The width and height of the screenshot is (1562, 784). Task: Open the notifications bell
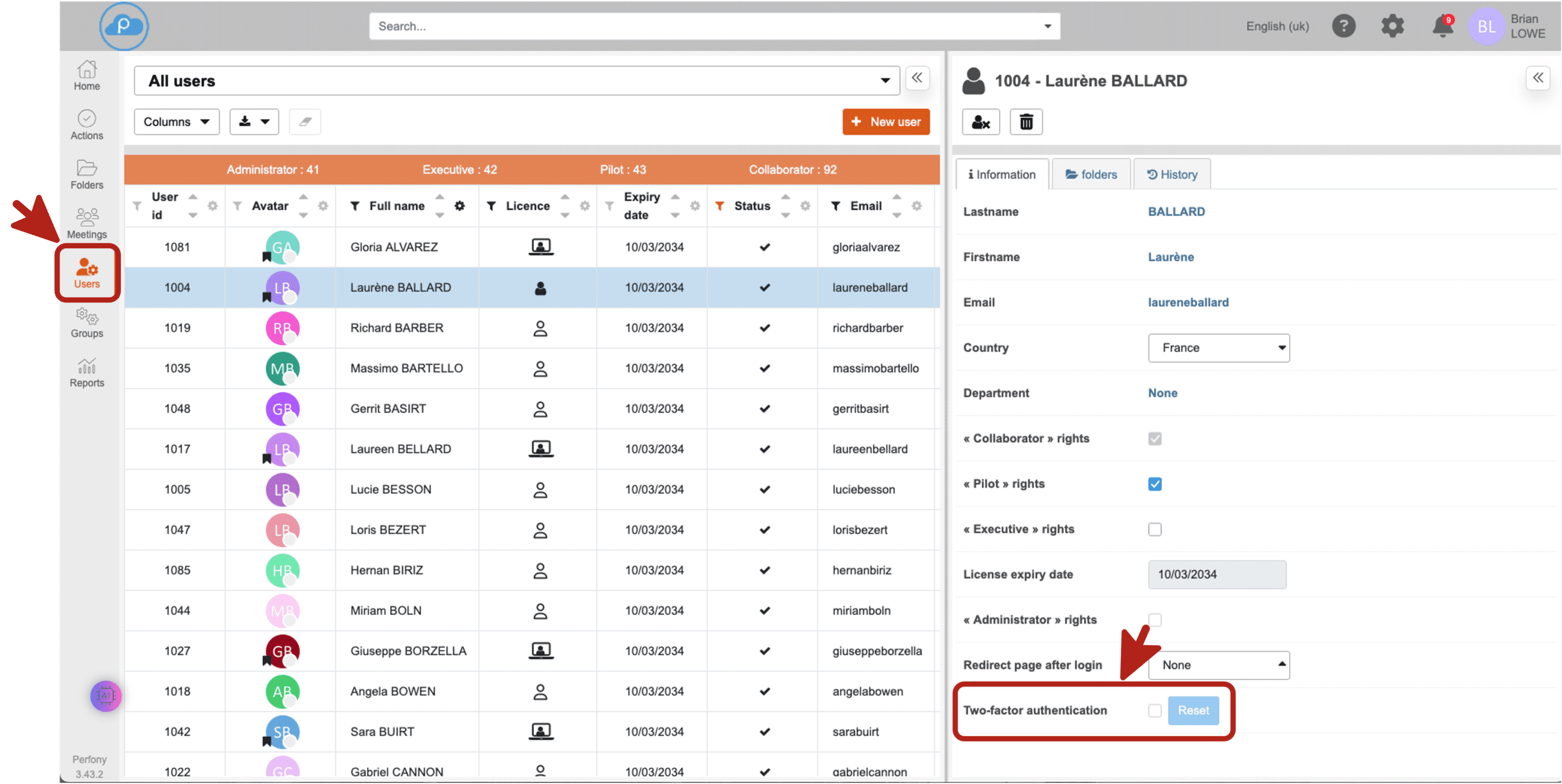click(1443, 27)
